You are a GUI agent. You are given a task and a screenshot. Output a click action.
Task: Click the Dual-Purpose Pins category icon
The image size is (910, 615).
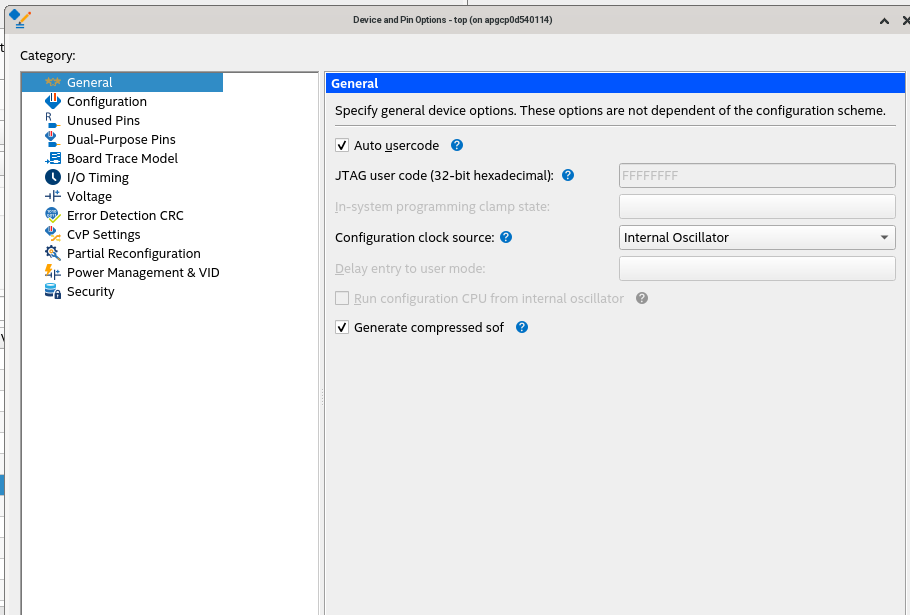53,139
